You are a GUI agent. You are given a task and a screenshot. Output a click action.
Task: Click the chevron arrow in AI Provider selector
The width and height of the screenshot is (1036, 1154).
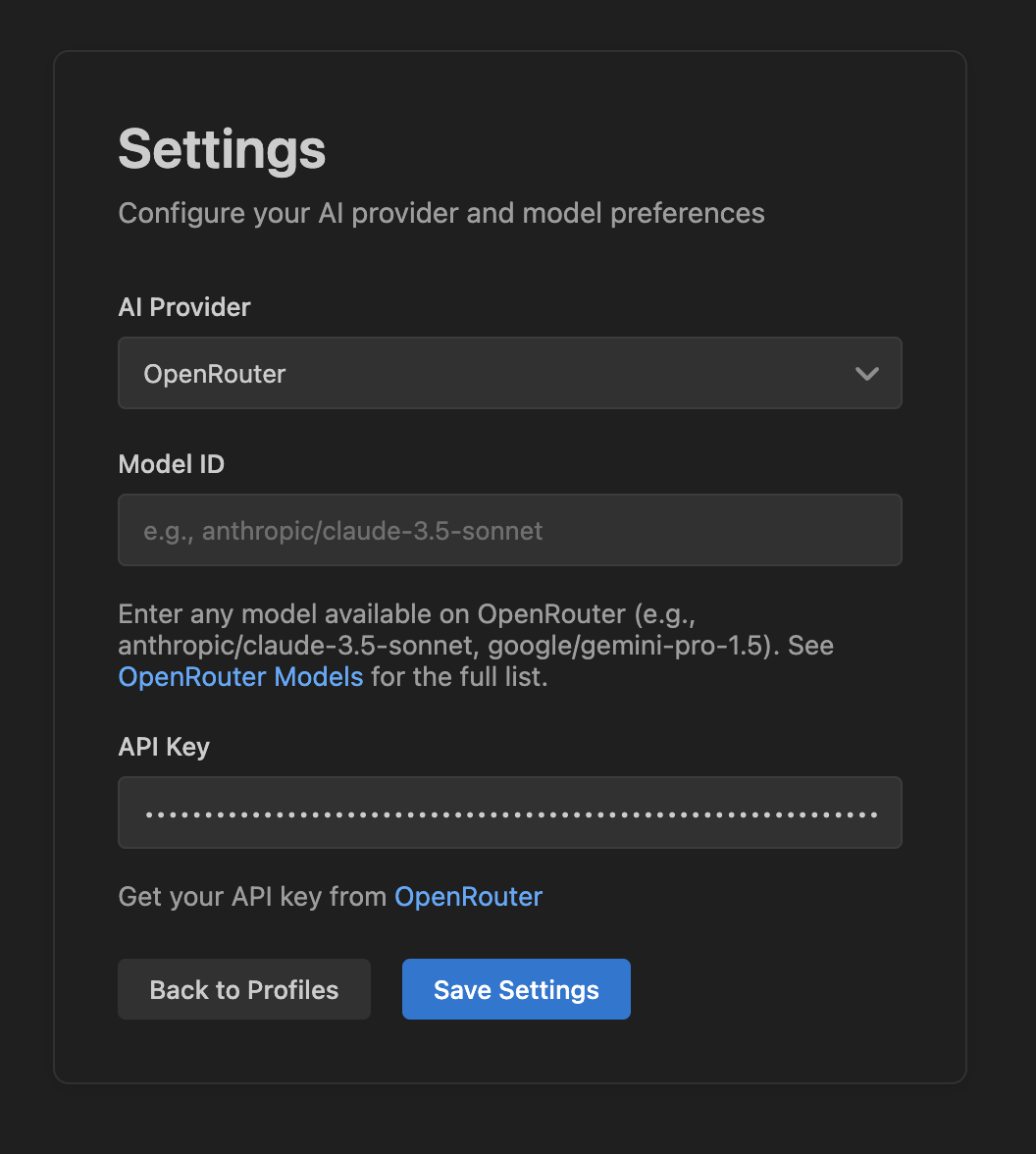click(866, 374)
